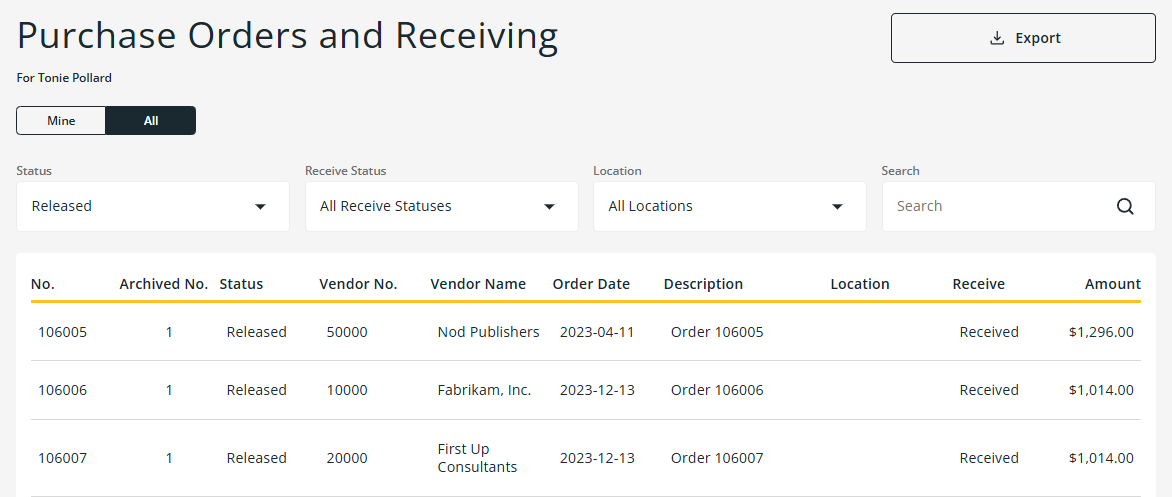Switch to the Mine toggle
This screenshot has height=497, width=1172.
(61, 121)
